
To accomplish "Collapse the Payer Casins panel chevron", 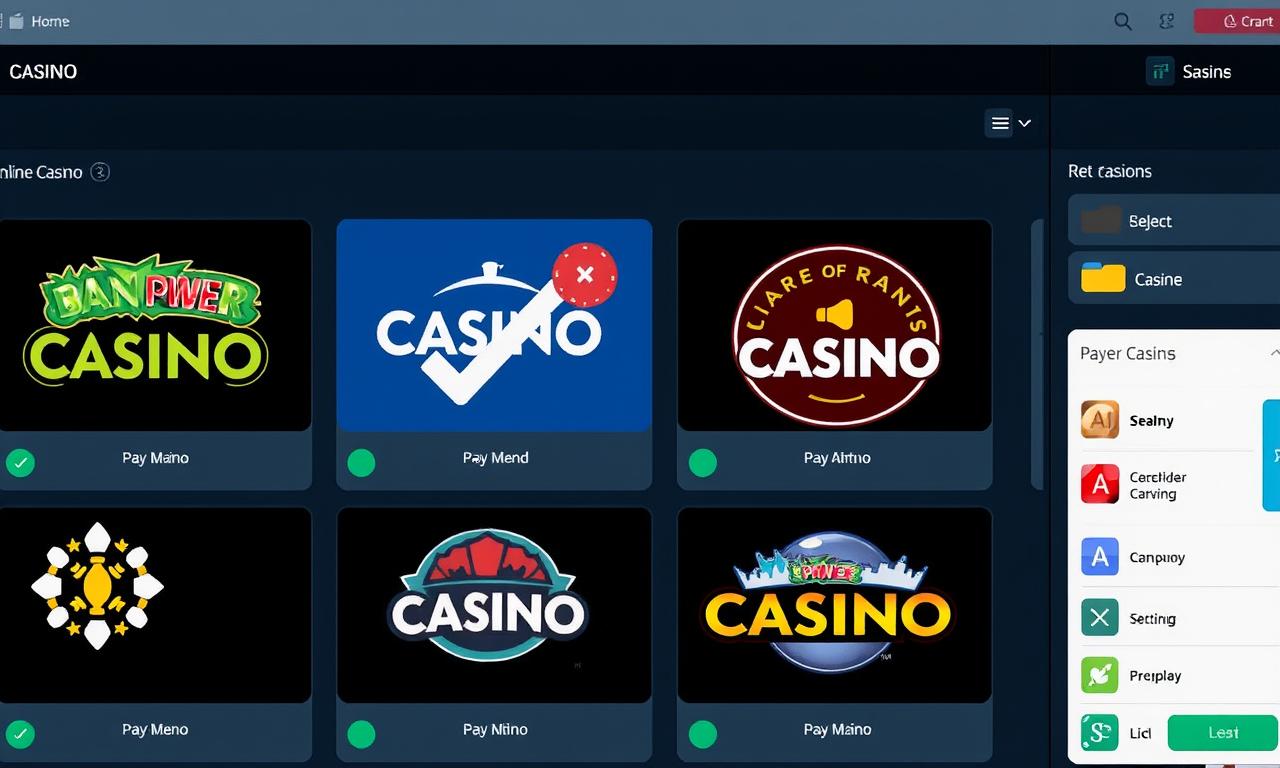I will (1274, 353).
